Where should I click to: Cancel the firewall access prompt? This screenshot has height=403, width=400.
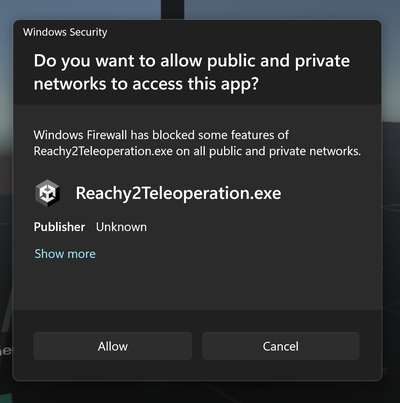pyautogui.click(x=281, y=346)
